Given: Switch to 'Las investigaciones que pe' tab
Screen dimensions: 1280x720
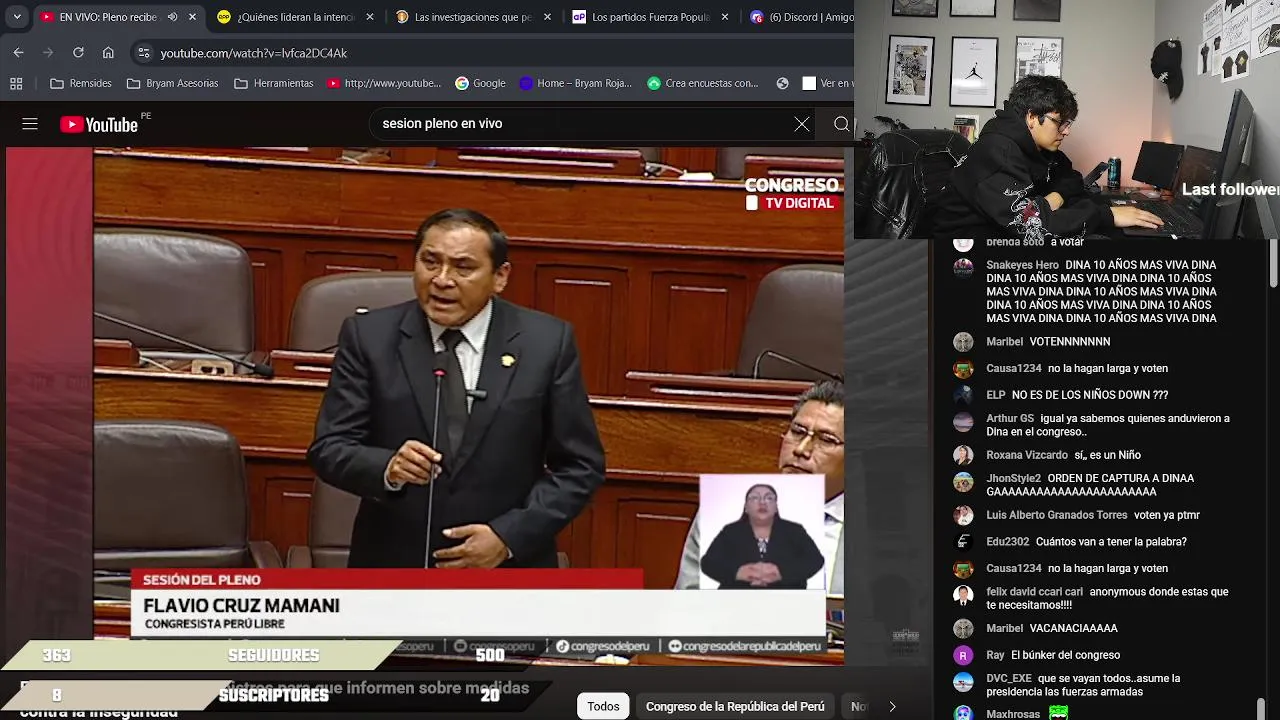Looking at the screenshot, I should point(472,17).
